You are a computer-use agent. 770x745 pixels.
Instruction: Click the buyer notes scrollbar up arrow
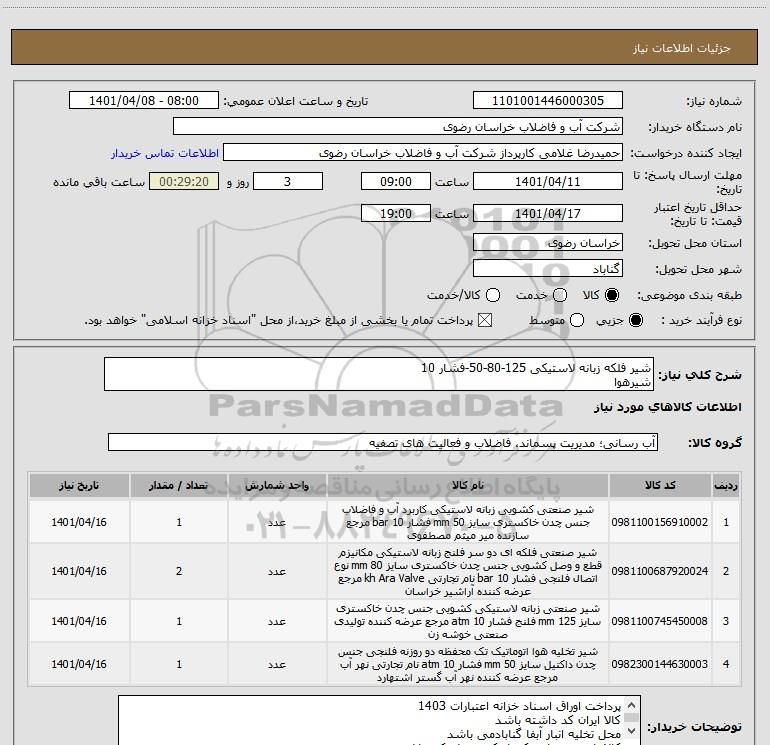(x=632, y=705)
